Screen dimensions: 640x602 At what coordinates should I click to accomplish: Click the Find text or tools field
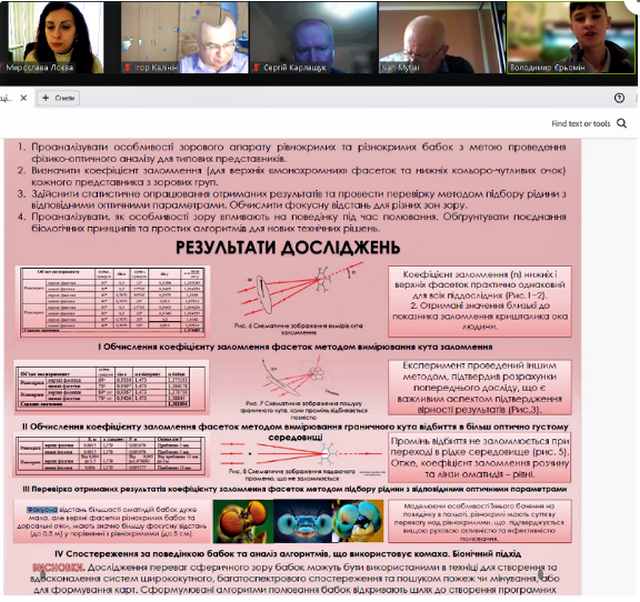coord(581,124)
